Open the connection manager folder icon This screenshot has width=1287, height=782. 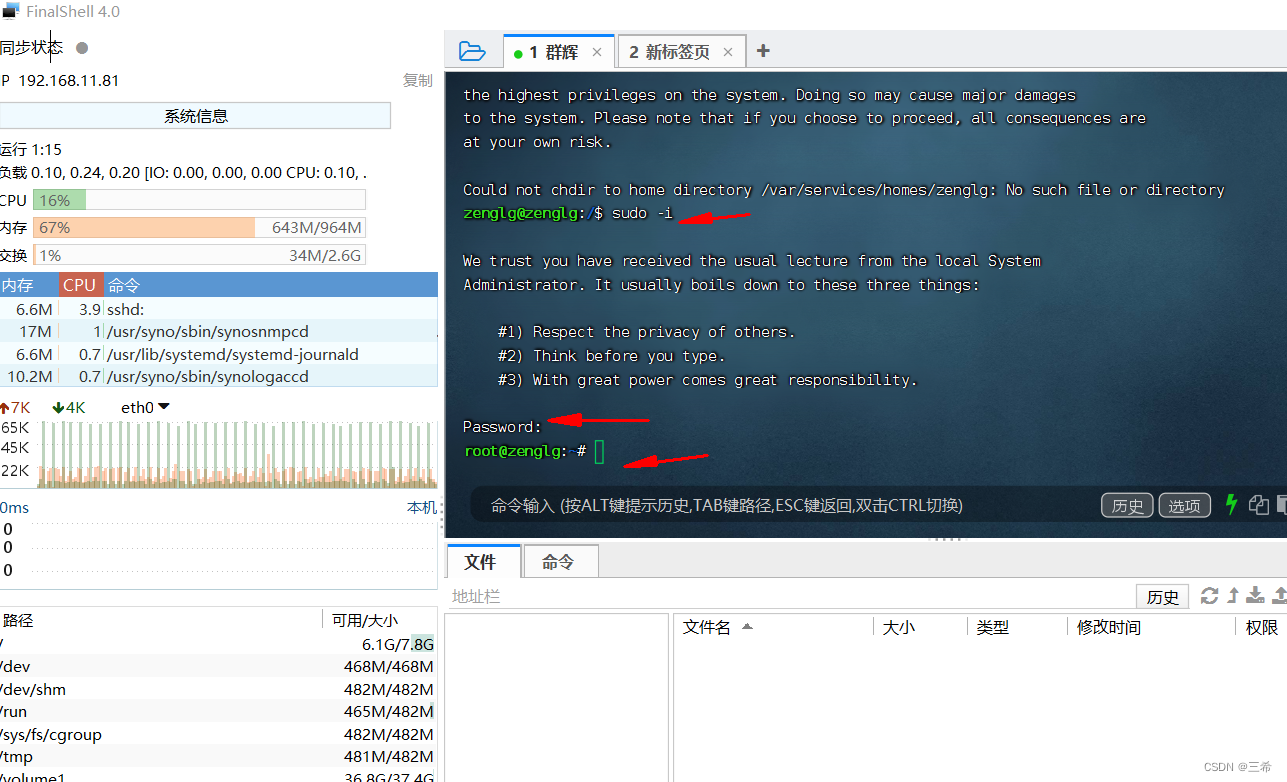(472, 50)
